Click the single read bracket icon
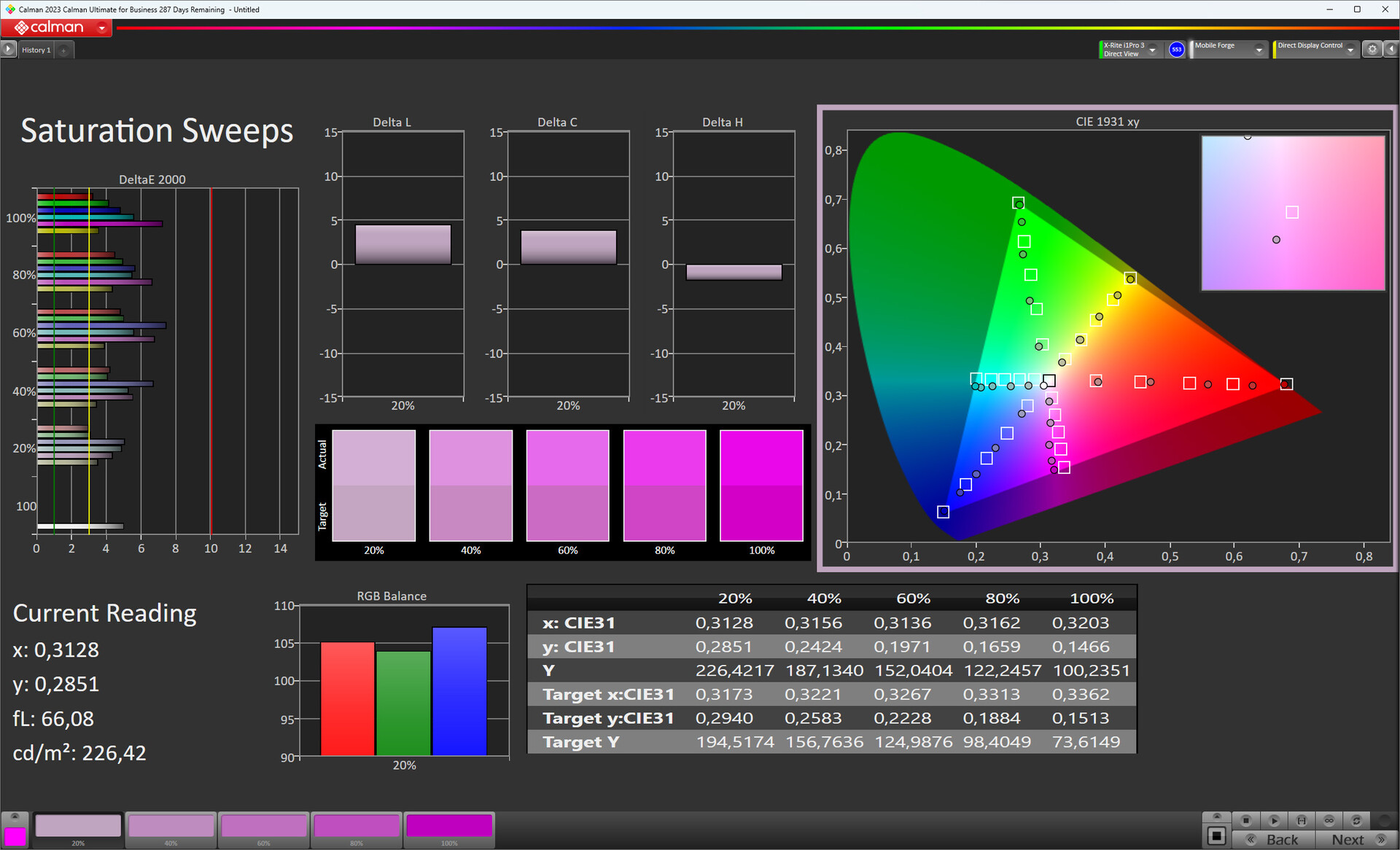 pos(1302,820)
